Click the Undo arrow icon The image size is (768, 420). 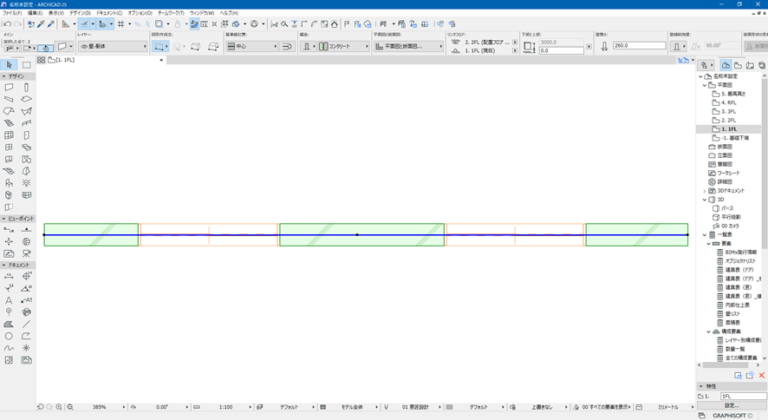[x=7, y=24]
